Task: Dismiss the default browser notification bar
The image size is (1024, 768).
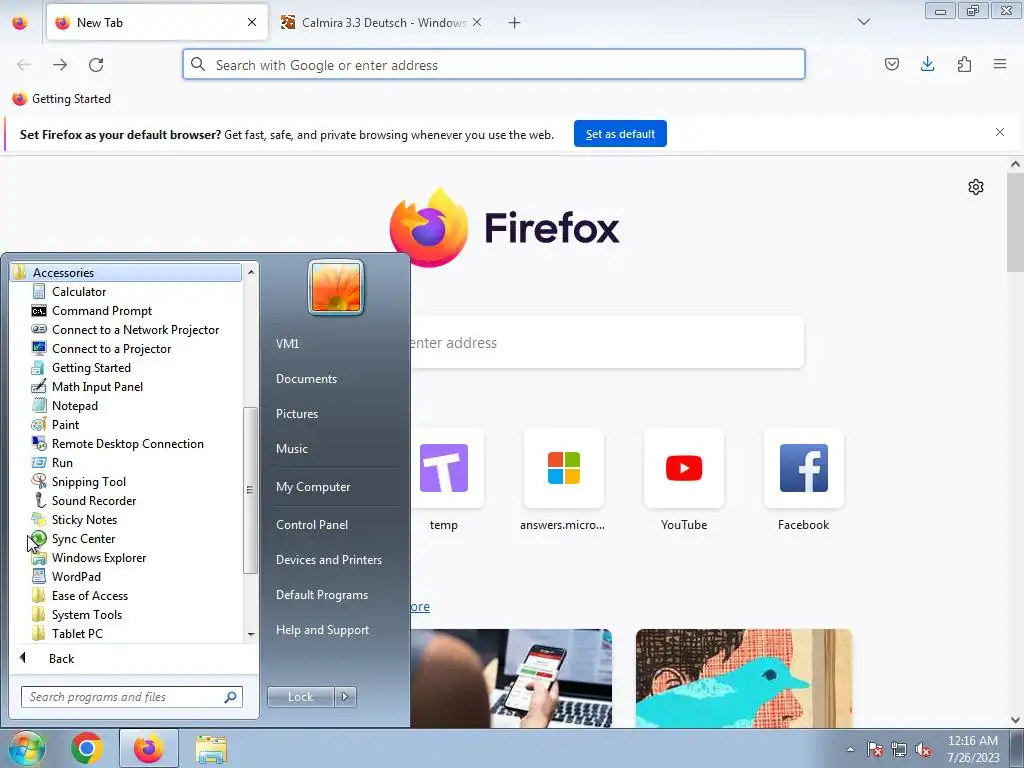Action: 1000,133
